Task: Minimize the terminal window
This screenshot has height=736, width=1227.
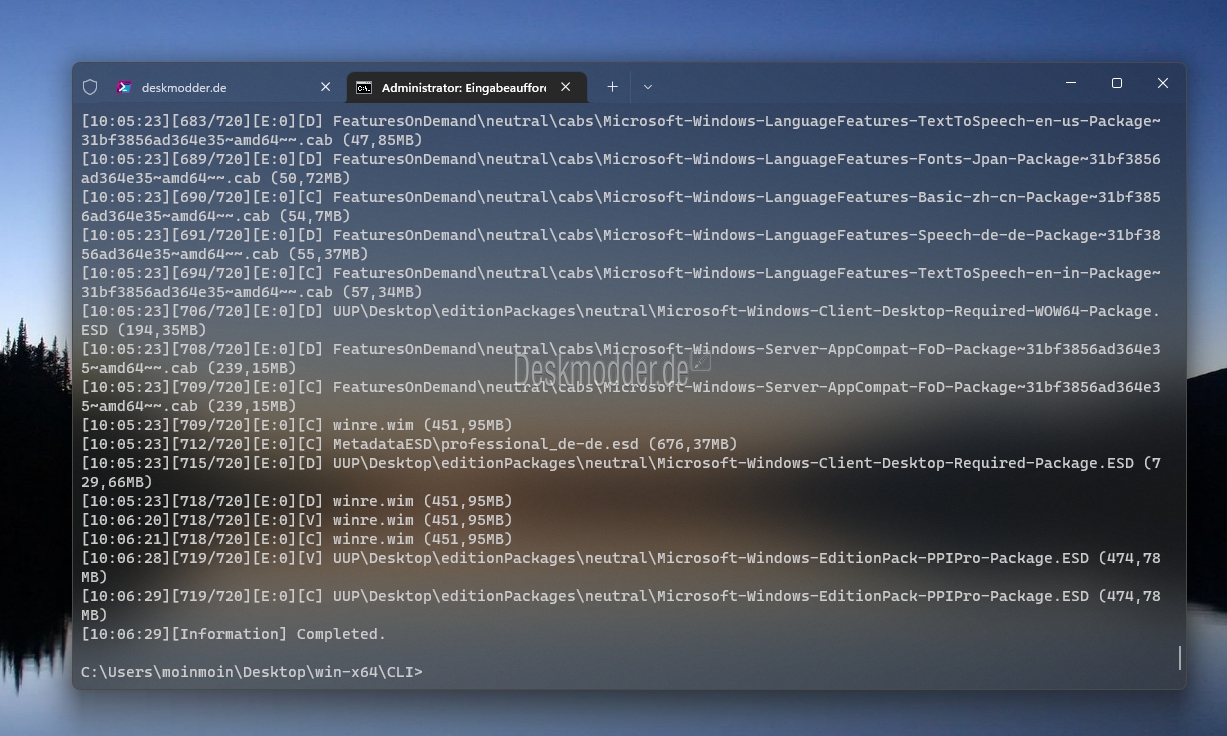Action: 1071,83
